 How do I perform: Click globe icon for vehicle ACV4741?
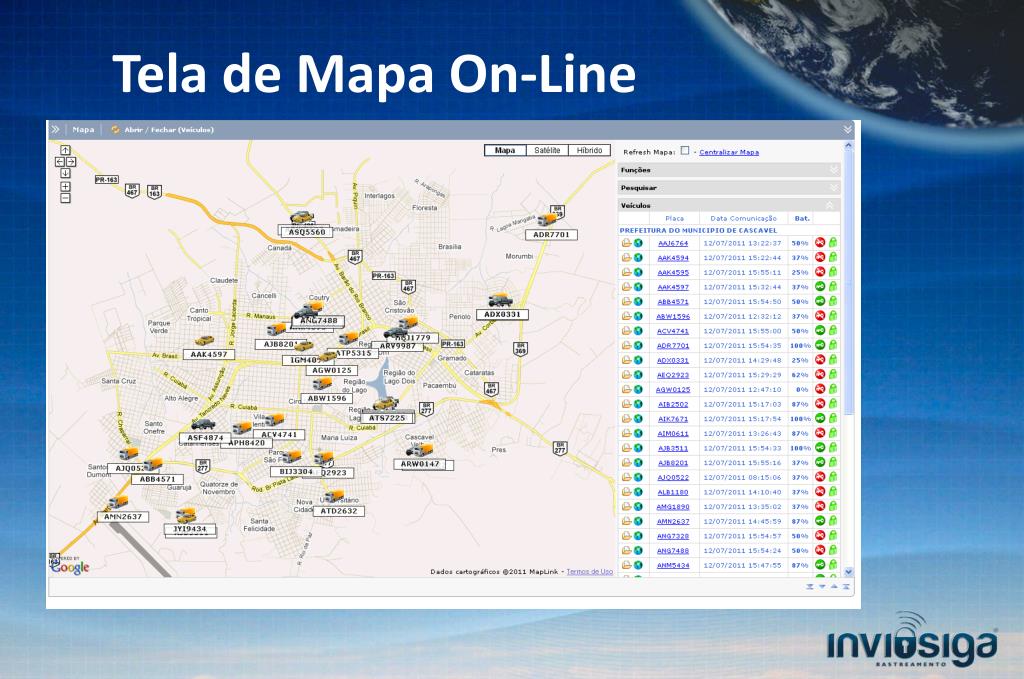(637, 330)
